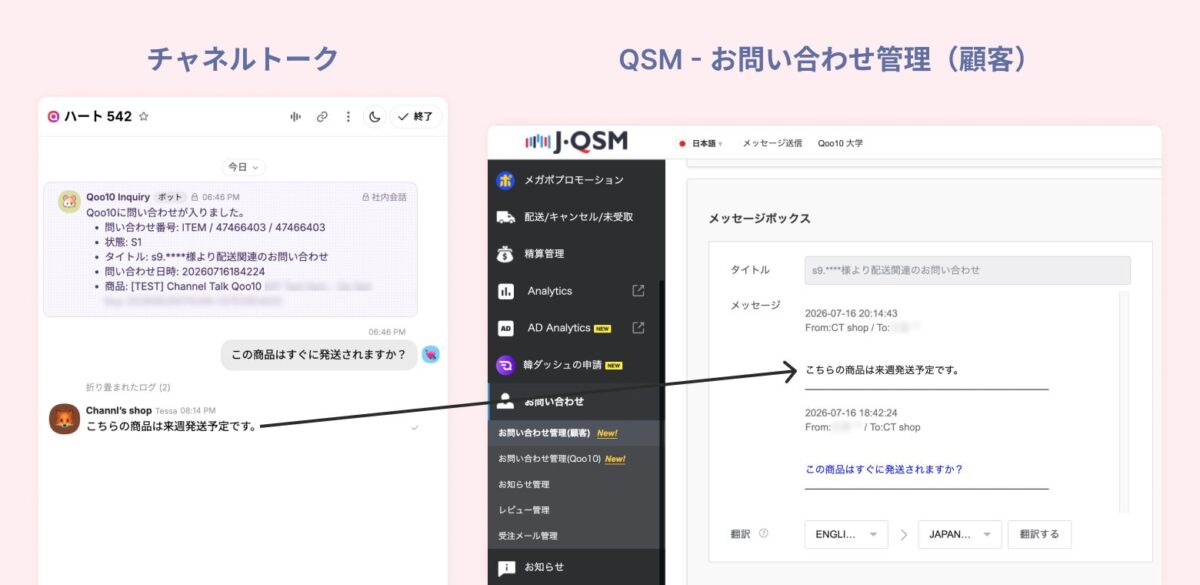1200x585 pixels.
Task: Open Qoo10 大学 in QSM top bar
Action: pyautogui.click(x=840, y=144)
